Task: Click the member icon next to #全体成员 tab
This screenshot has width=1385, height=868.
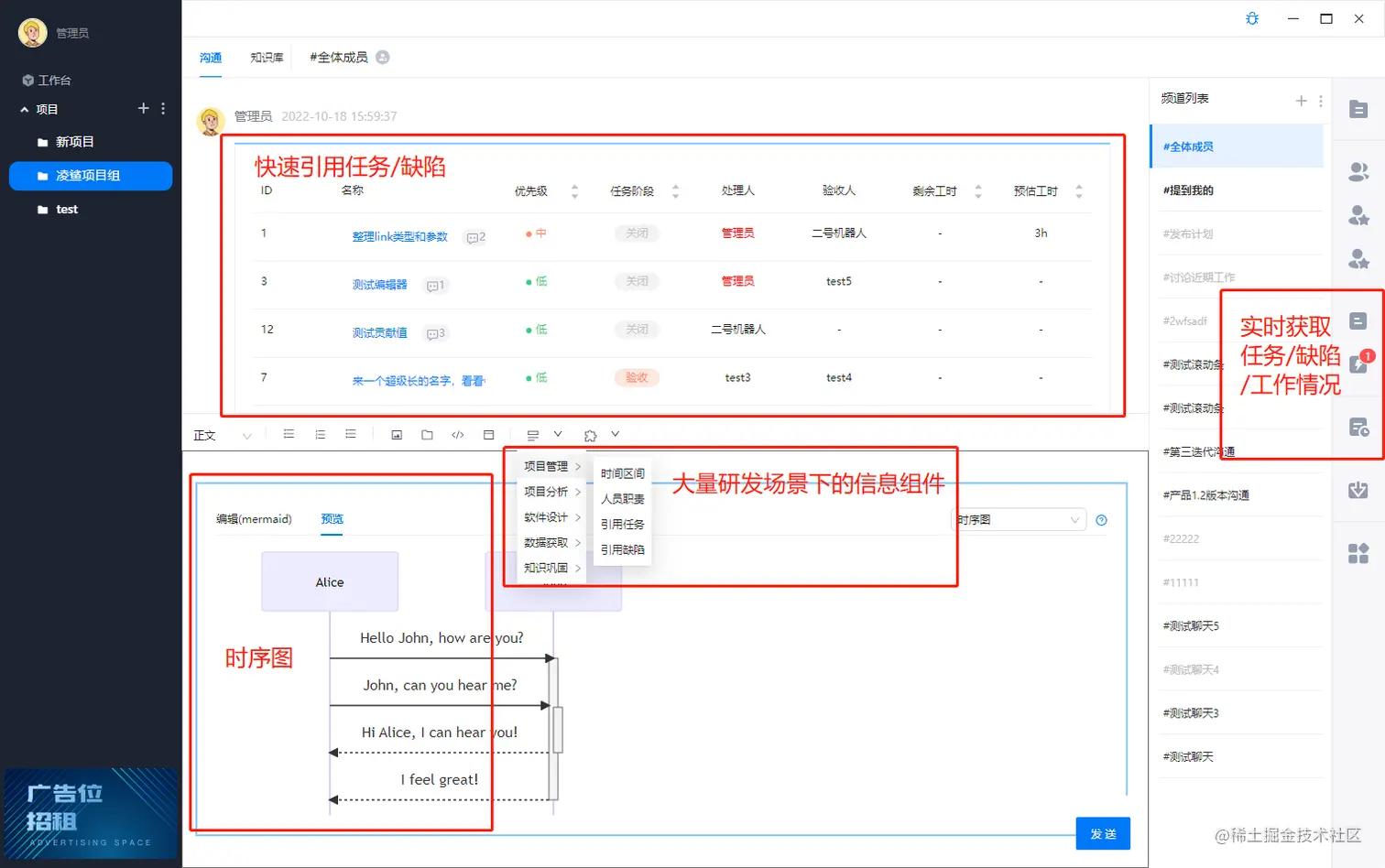Action: [x=383, y=57]
